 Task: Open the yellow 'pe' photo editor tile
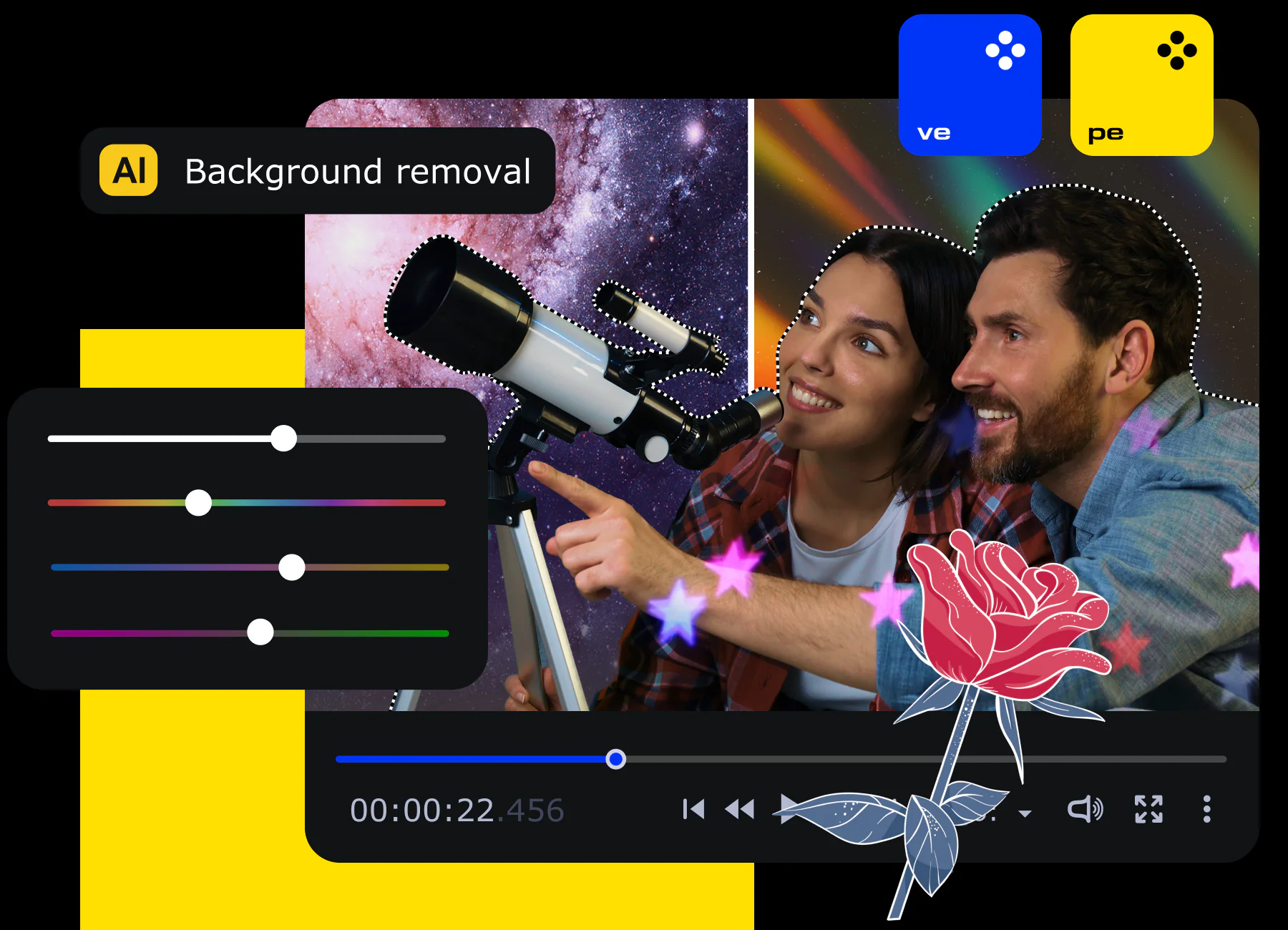click(1141, 85)
